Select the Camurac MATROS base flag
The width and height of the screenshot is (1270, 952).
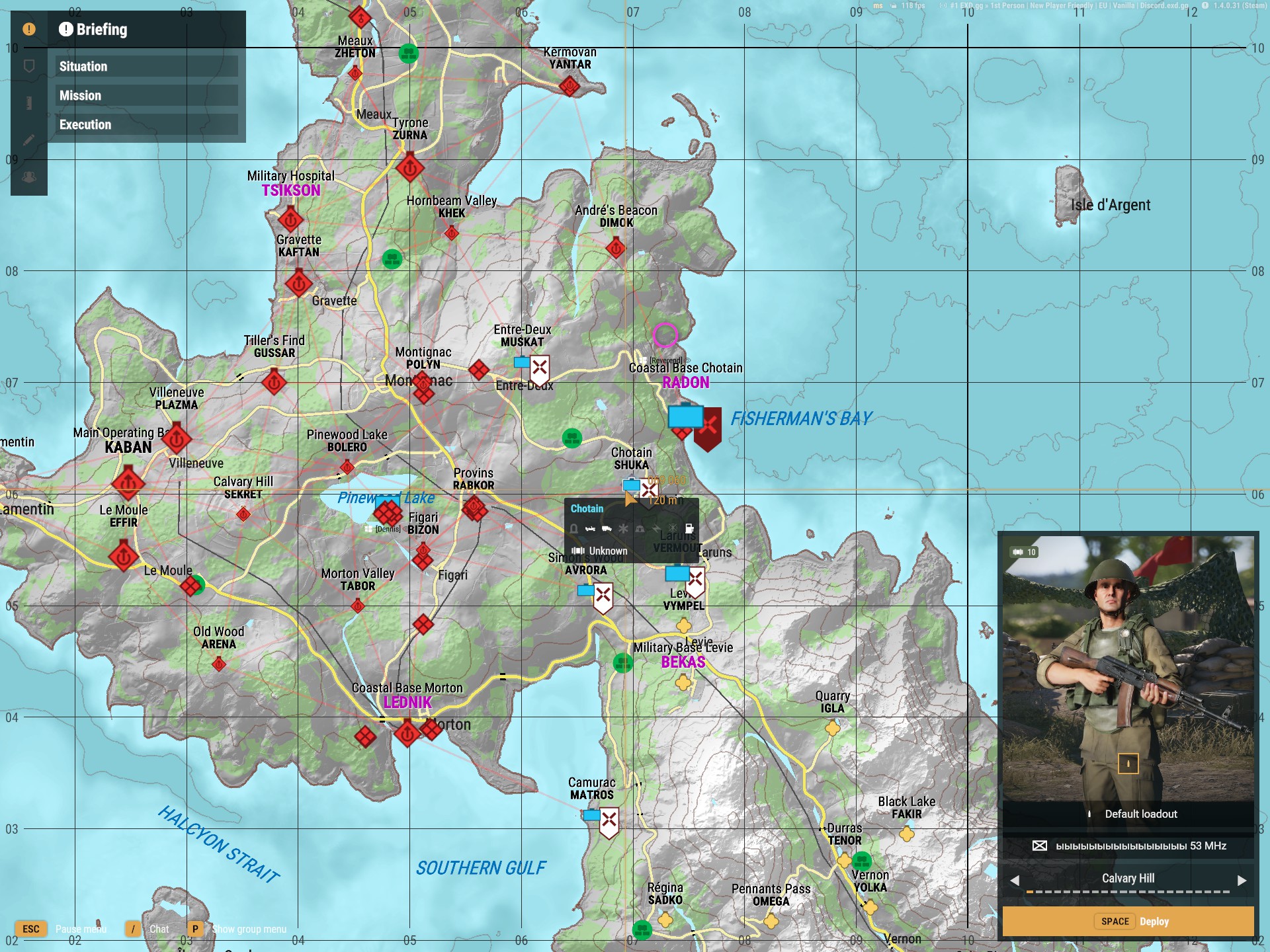pos(609,822)
